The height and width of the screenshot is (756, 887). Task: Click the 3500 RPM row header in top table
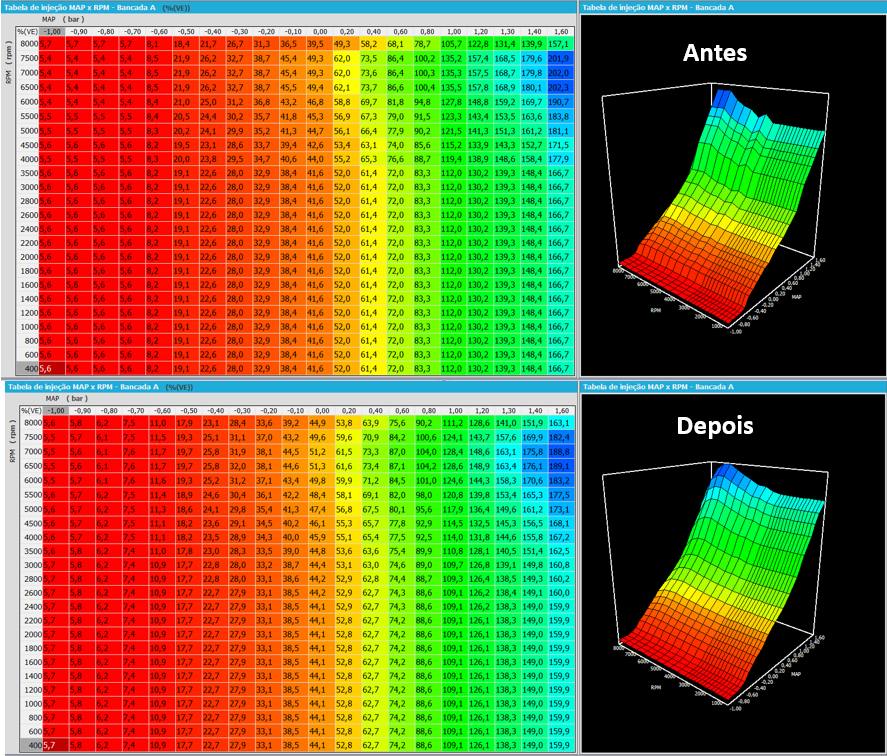[28, 173]
